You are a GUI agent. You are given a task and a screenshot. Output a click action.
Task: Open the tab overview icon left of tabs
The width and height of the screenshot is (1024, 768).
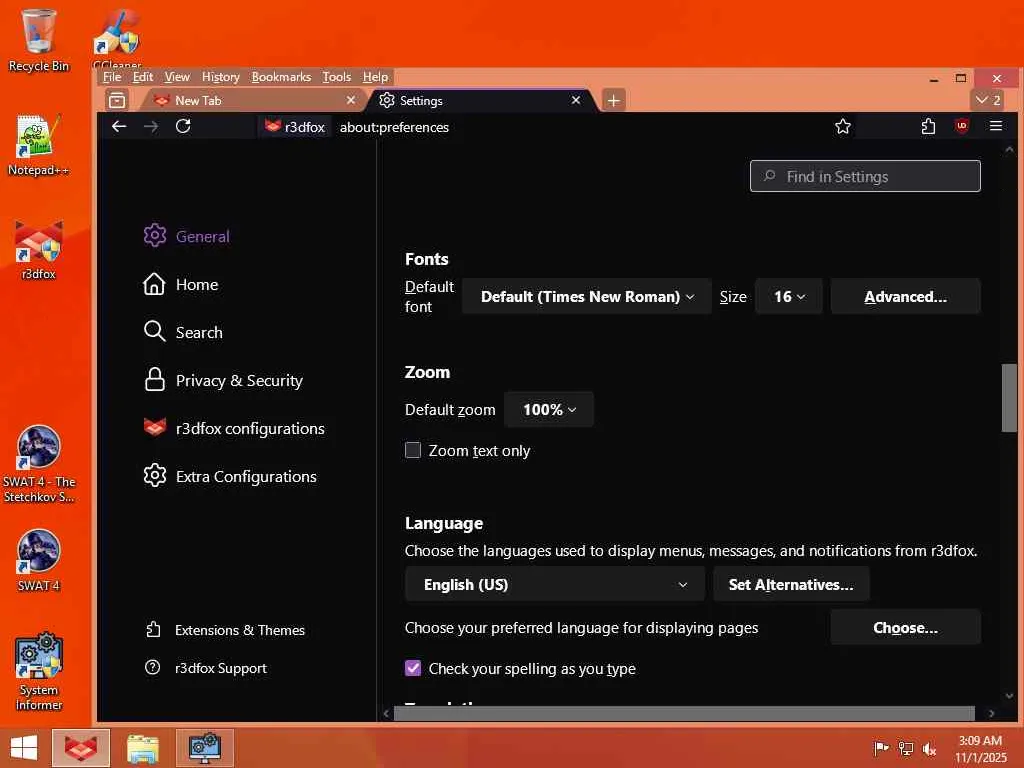(x=117, y=100)
